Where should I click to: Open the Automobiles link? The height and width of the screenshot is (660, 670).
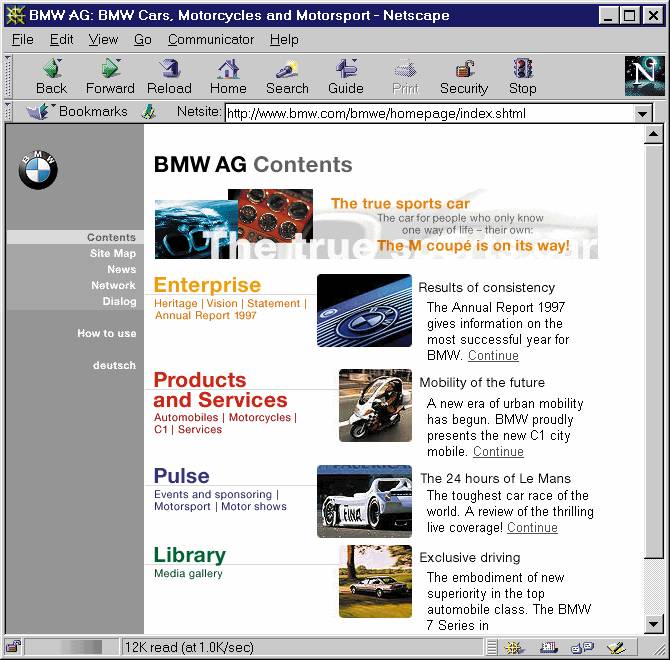coord(186,417)
